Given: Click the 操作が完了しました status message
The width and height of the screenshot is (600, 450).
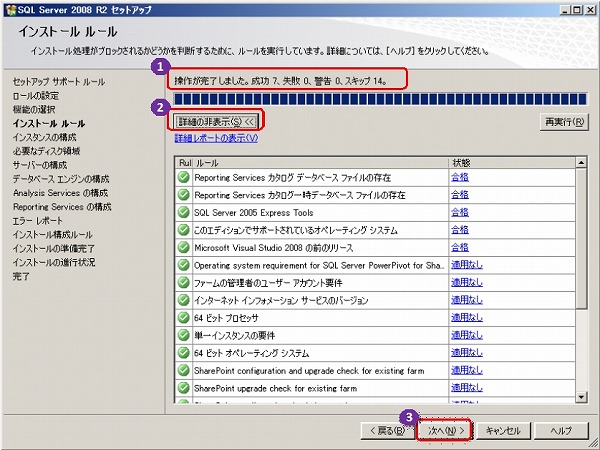Looking at the screenshot, I should (280, 81).
